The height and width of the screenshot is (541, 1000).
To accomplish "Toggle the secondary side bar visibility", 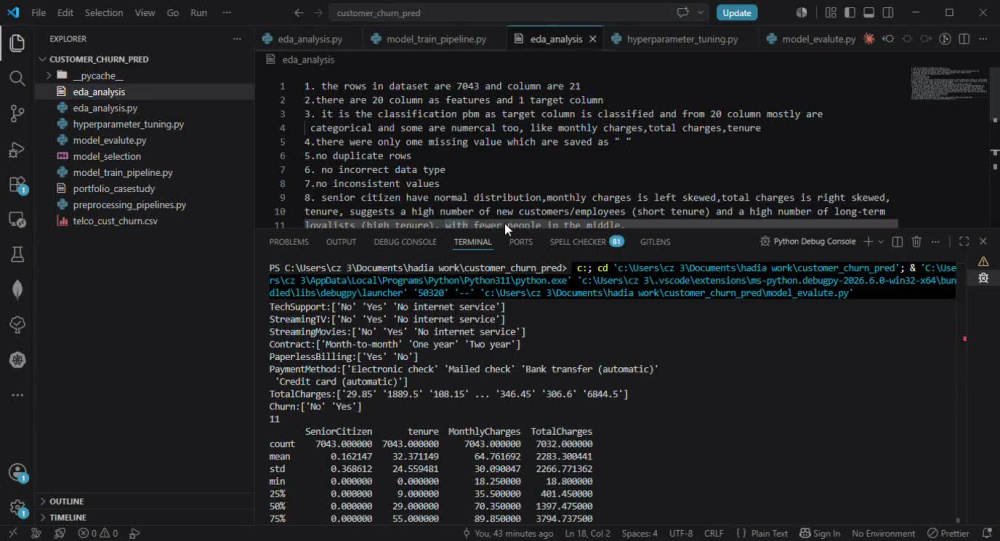I will point(888,13).
